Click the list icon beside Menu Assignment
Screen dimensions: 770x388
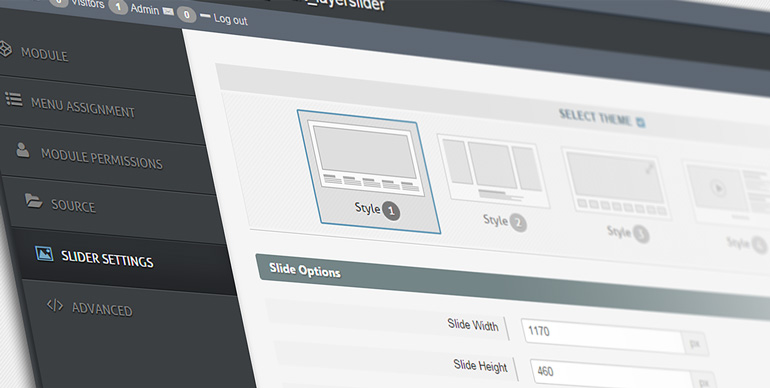point(14,100)
